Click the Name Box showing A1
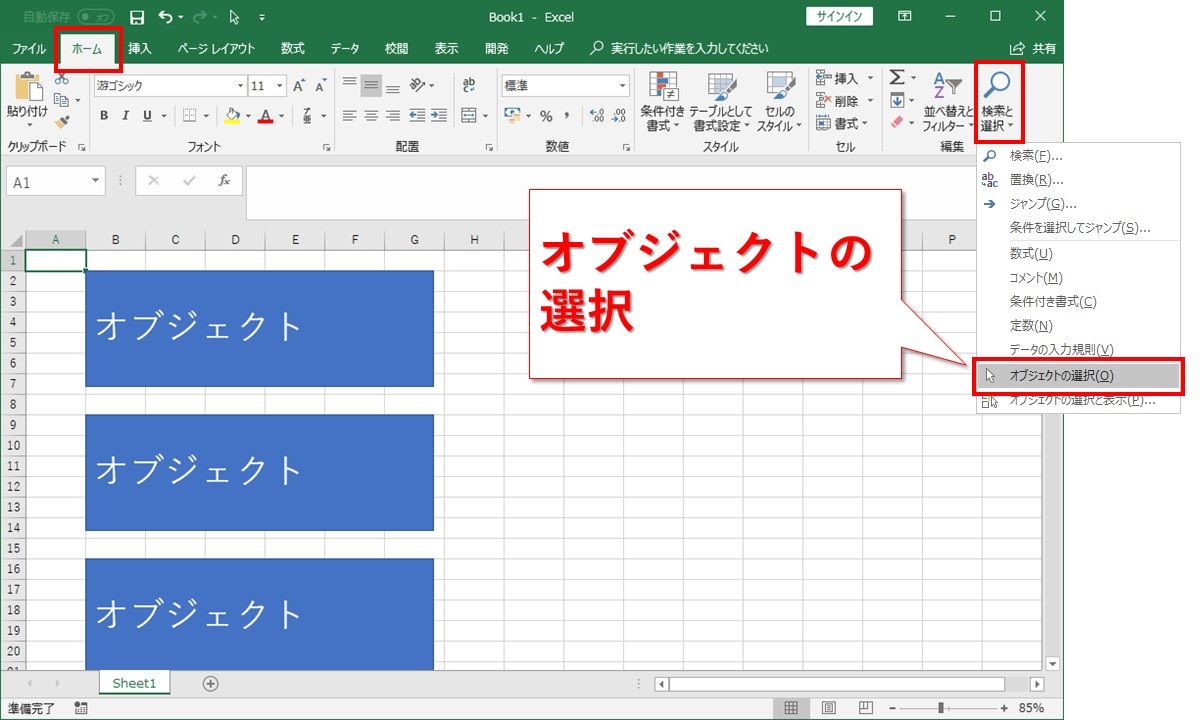This screenshot has height=720, width=1200. pyautogui.click(x=55, y=182)
